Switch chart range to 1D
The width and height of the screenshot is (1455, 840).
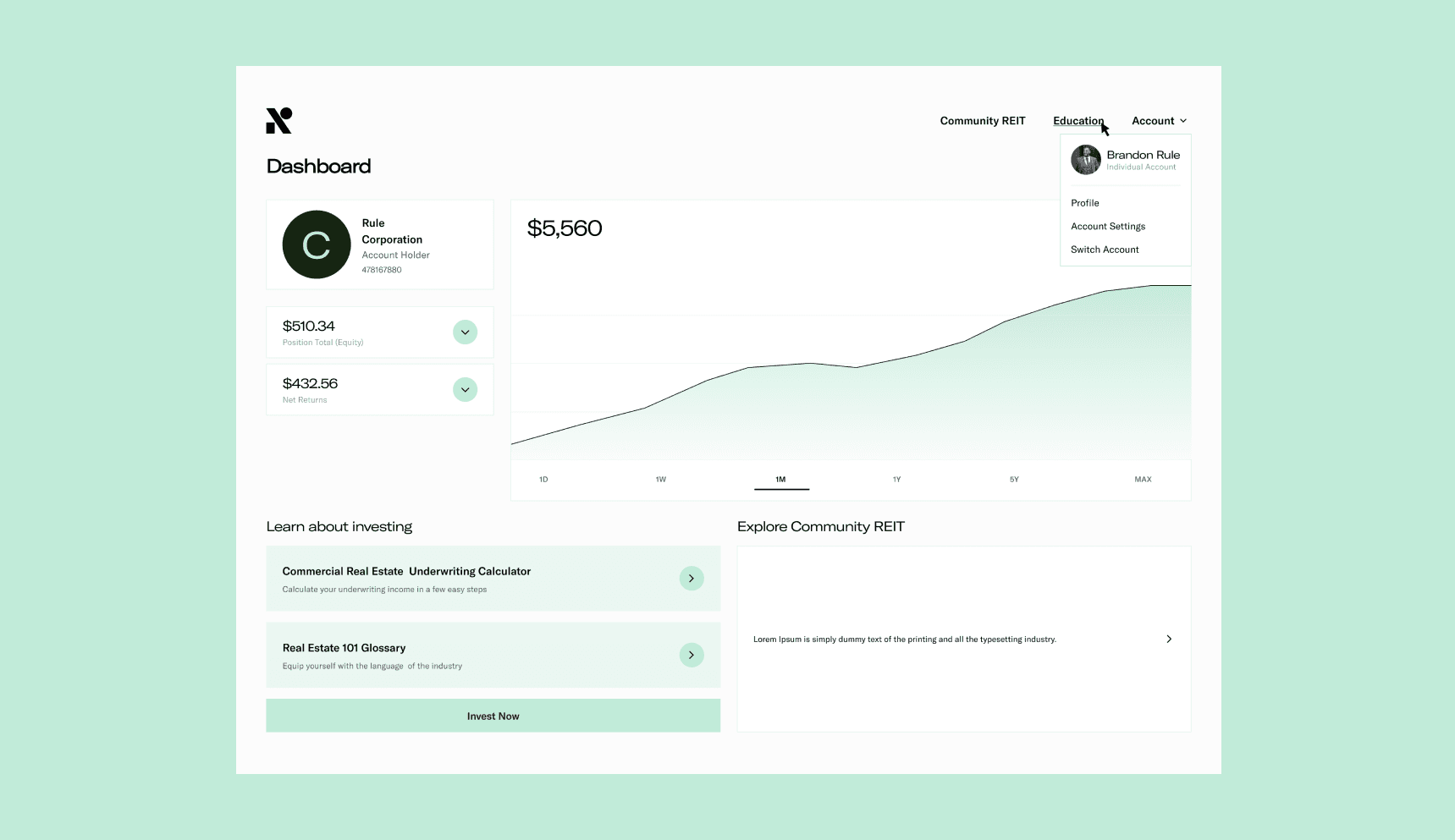click(x=543, y=480)
